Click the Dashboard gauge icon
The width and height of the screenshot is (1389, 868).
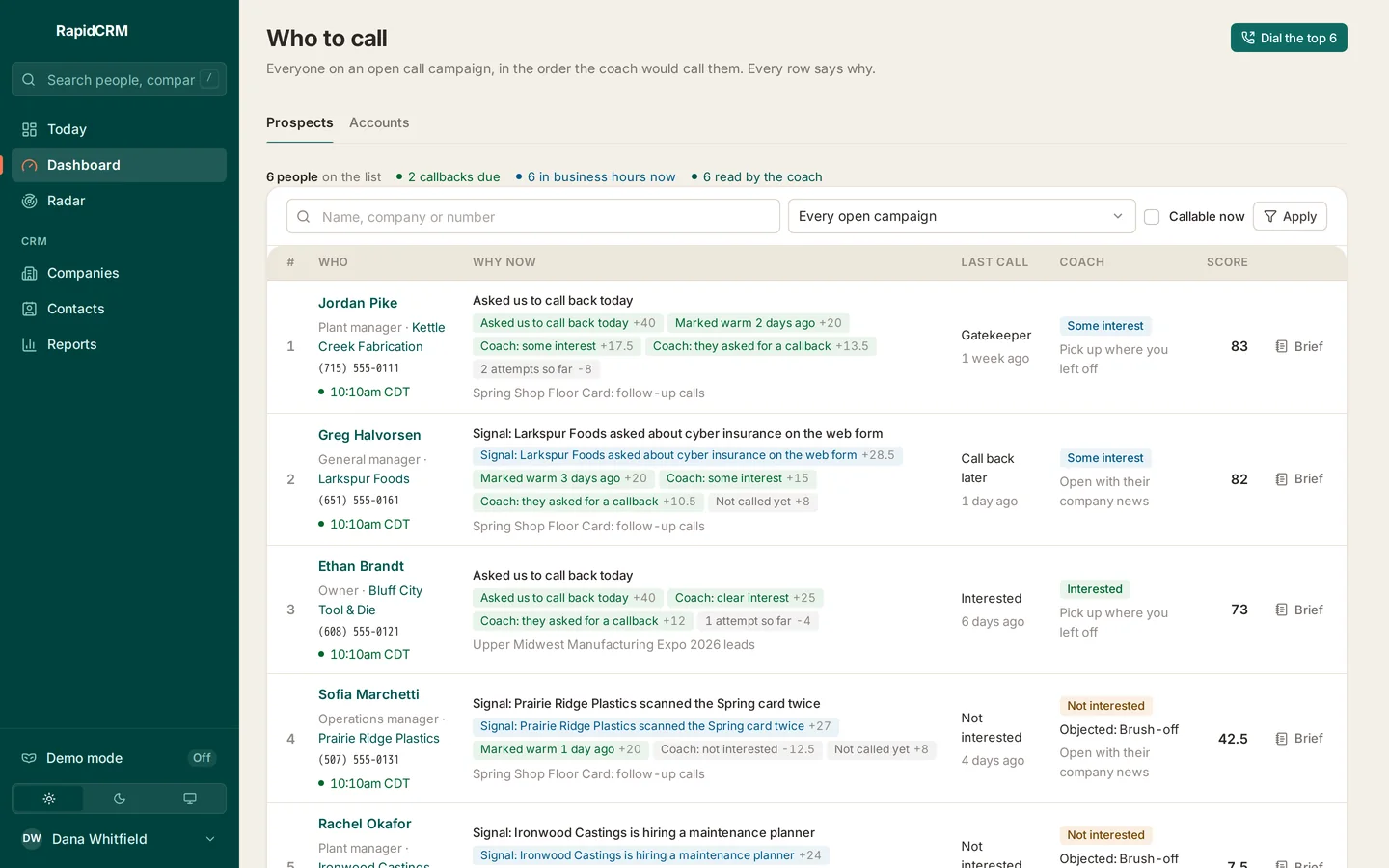(x=29, y=165)
